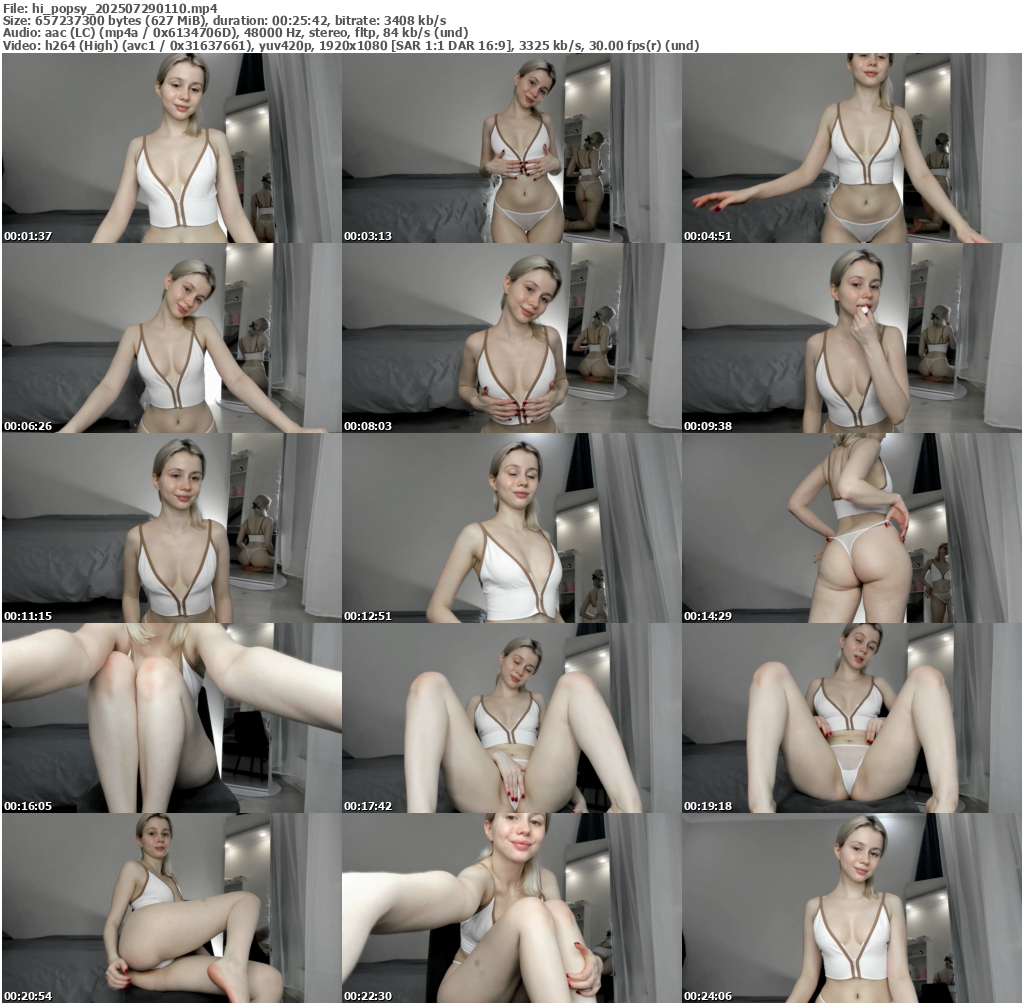Select the 00:09:38 thumbnail
The height and width of the screenshot is (1003, 1024).
tap(851, 338)
